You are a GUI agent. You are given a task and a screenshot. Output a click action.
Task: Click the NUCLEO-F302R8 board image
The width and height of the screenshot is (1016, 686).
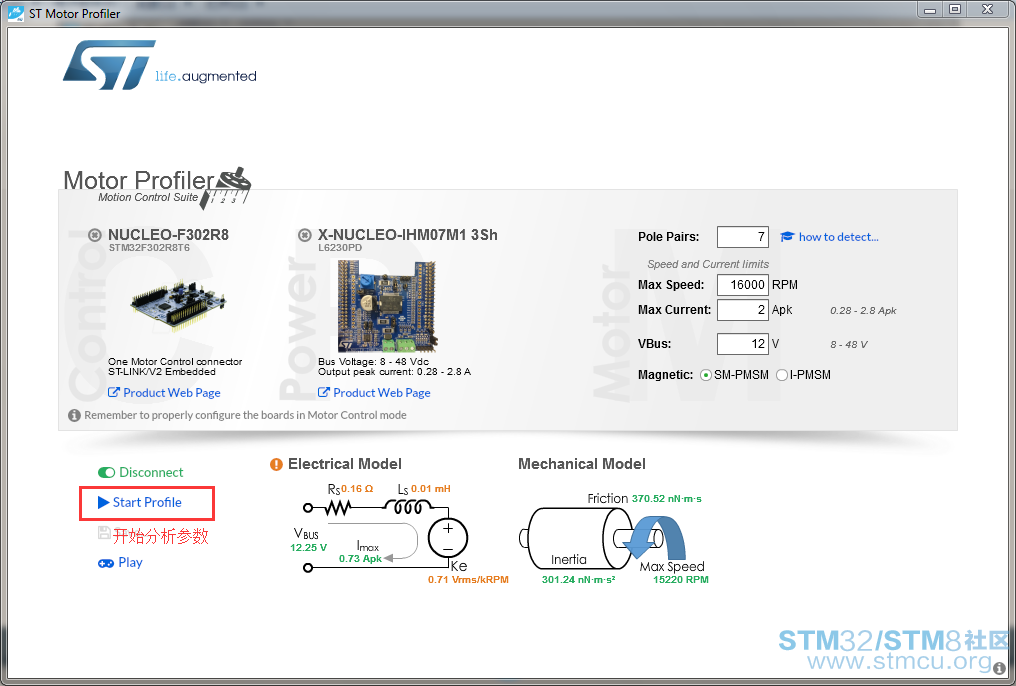click(178, 304)
